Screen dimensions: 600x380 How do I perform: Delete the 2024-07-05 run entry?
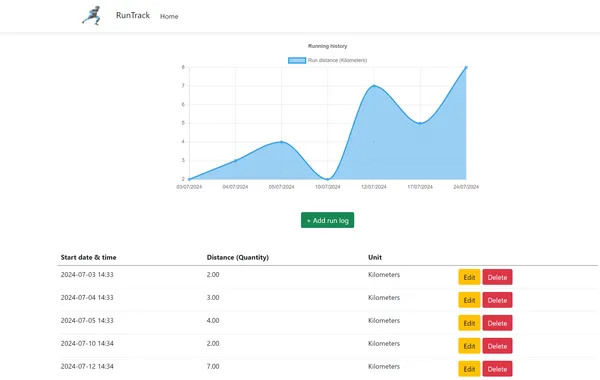497,323
